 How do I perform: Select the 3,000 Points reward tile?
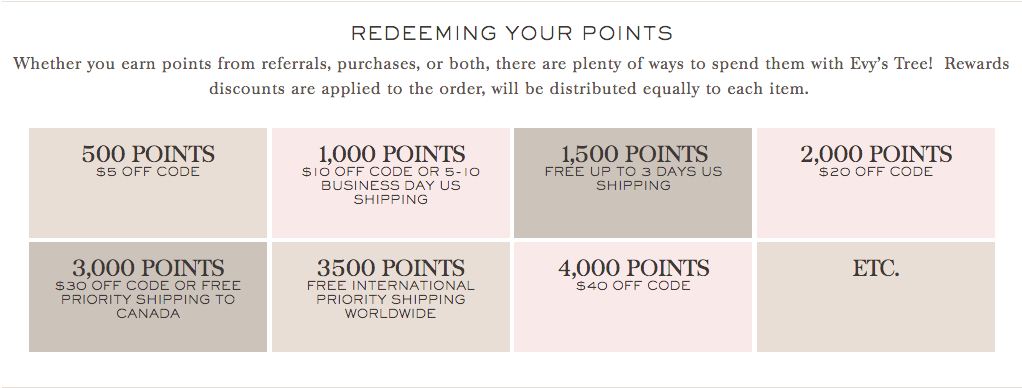coord(148,297)
